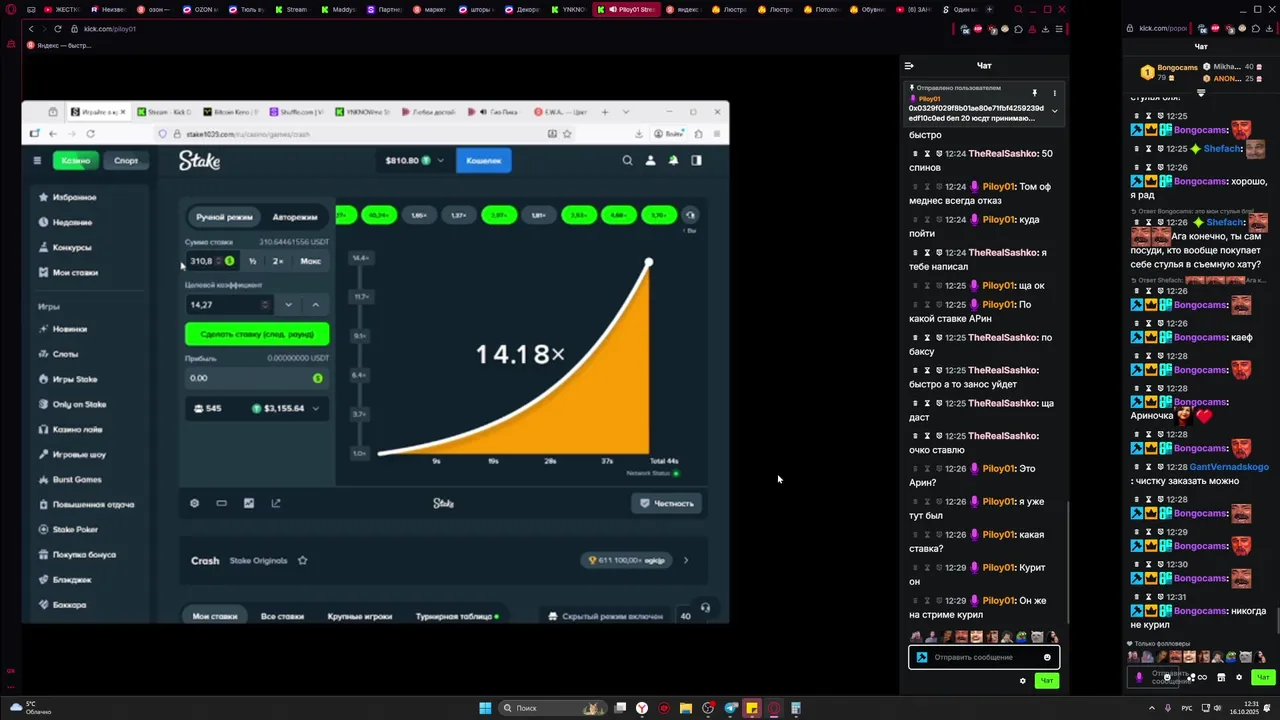Open live stats chart icon under game
This screenshot has width=1280, height=720.
249,503
